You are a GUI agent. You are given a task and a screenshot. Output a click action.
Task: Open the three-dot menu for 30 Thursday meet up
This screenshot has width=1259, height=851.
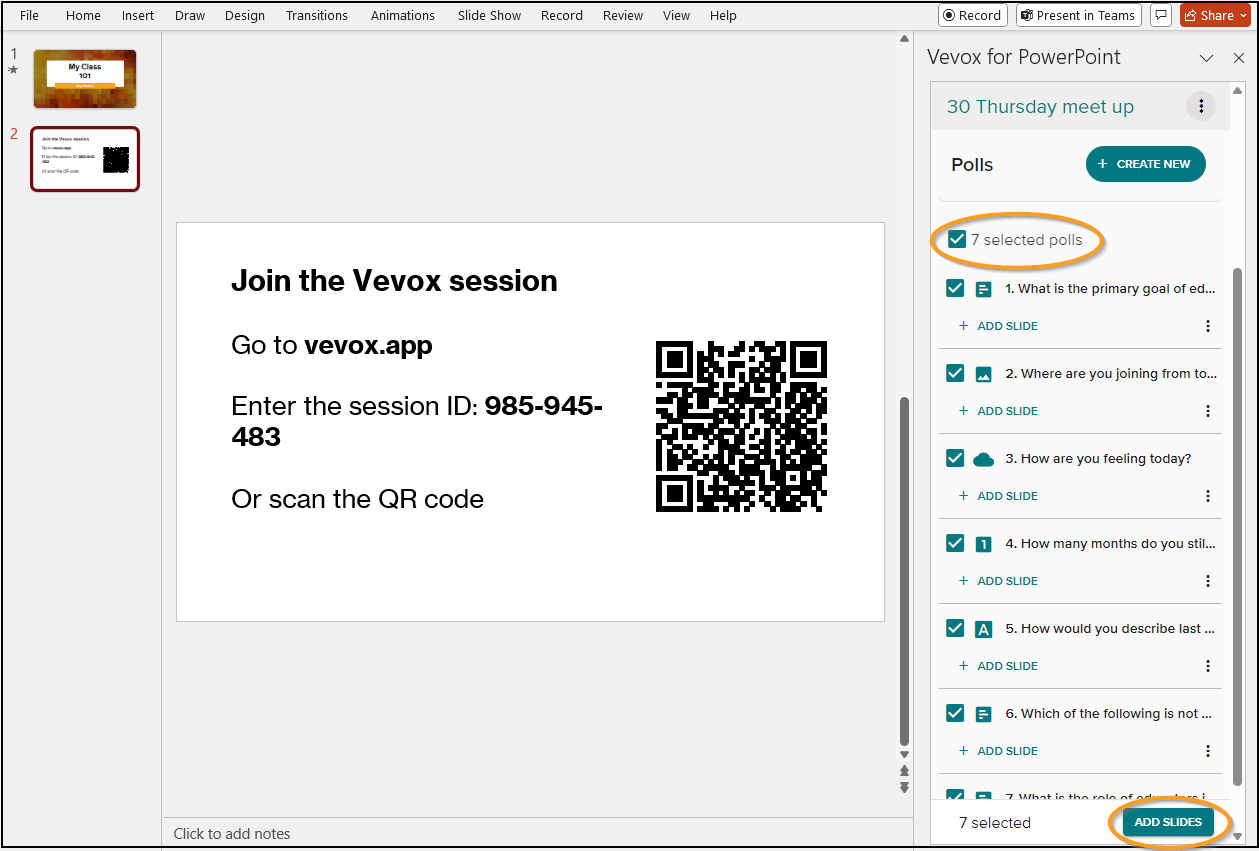pos(1201,105)
